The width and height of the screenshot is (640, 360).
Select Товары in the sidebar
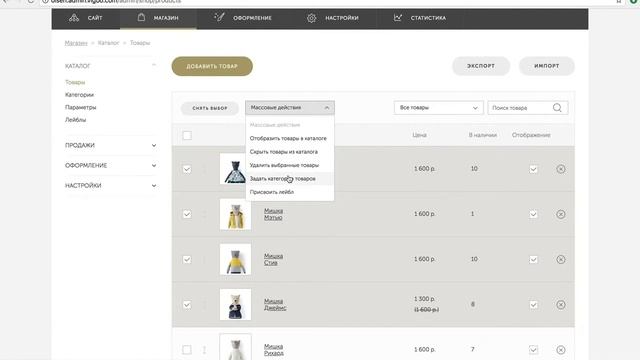pos(75,82)
